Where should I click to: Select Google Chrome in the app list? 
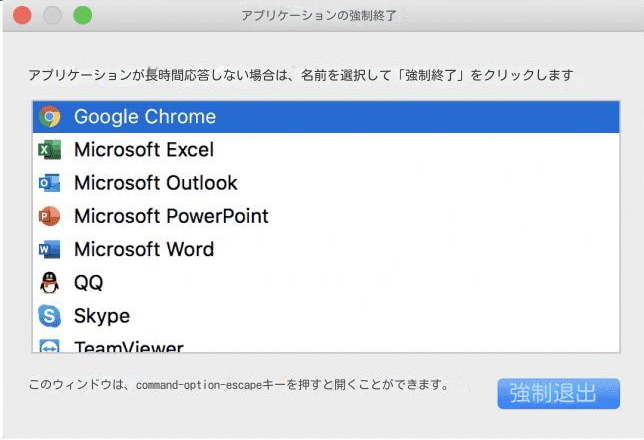click(326, 117)
